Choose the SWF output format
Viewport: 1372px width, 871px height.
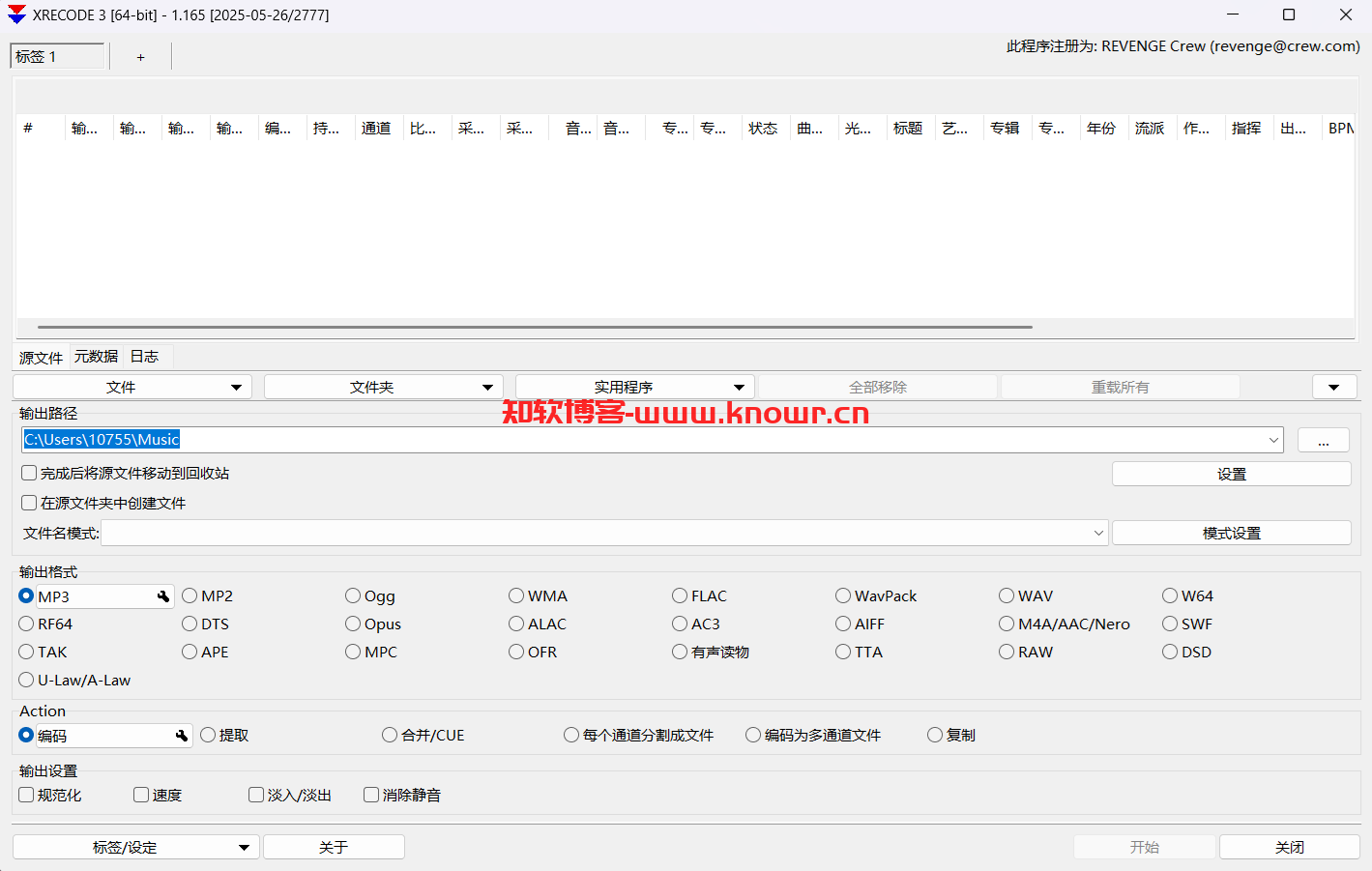(1187, 624)
